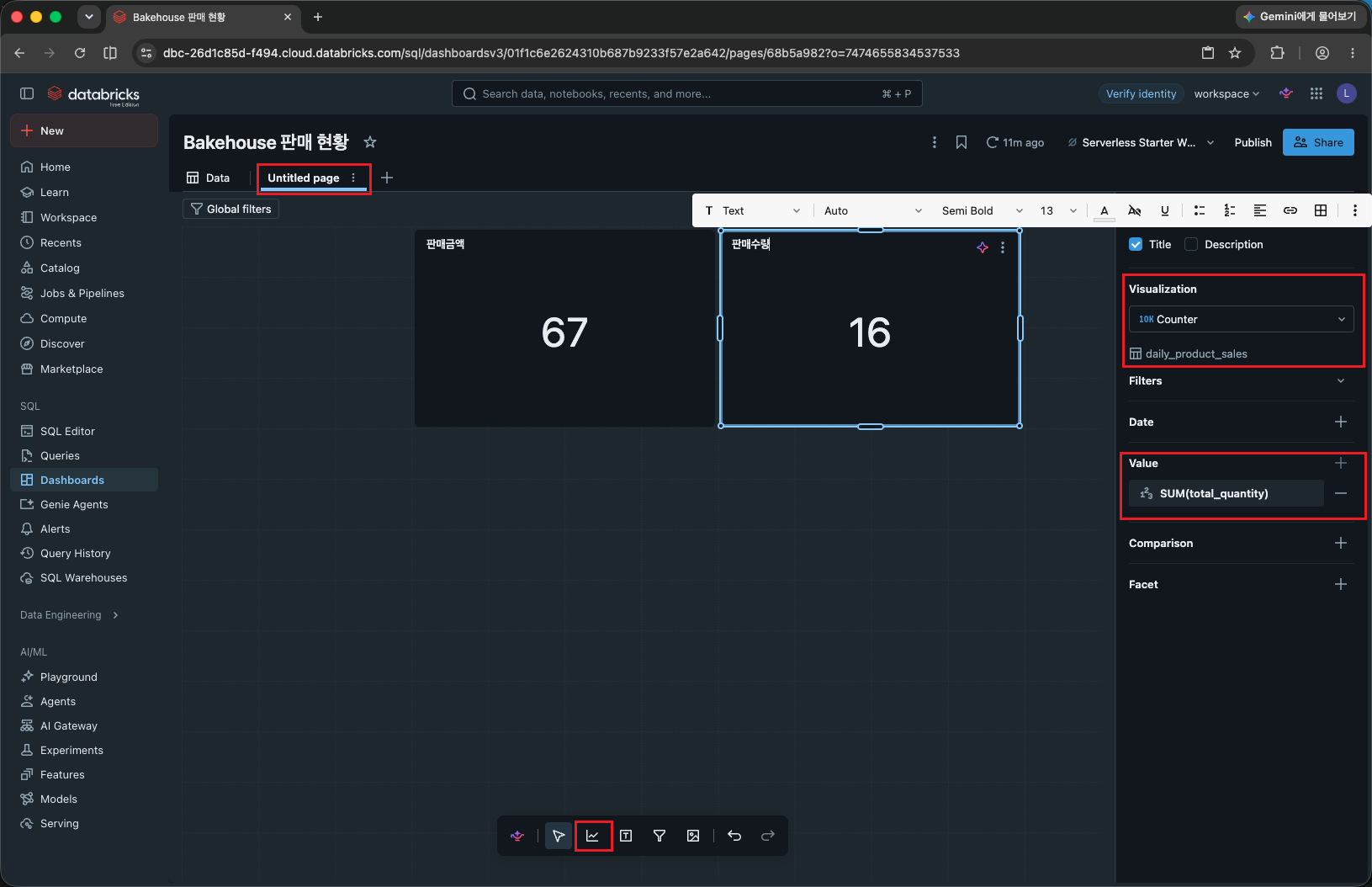Add a new dashboard page
The height and width of the screenshot is (887, 1372).
[x=387, y=178]
